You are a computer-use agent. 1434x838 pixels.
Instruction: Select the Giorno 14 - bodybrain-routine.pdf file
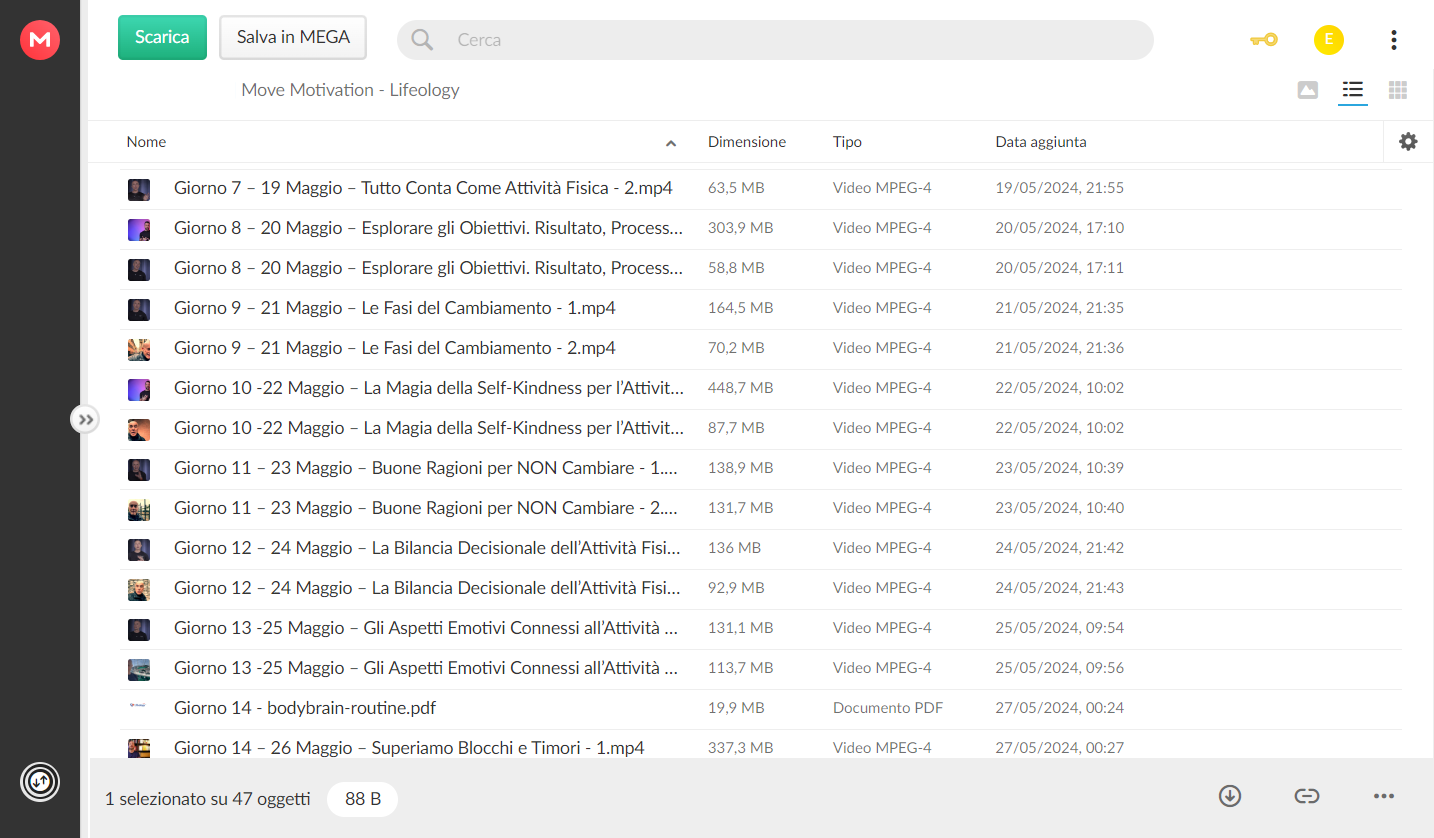click(760, 708)
